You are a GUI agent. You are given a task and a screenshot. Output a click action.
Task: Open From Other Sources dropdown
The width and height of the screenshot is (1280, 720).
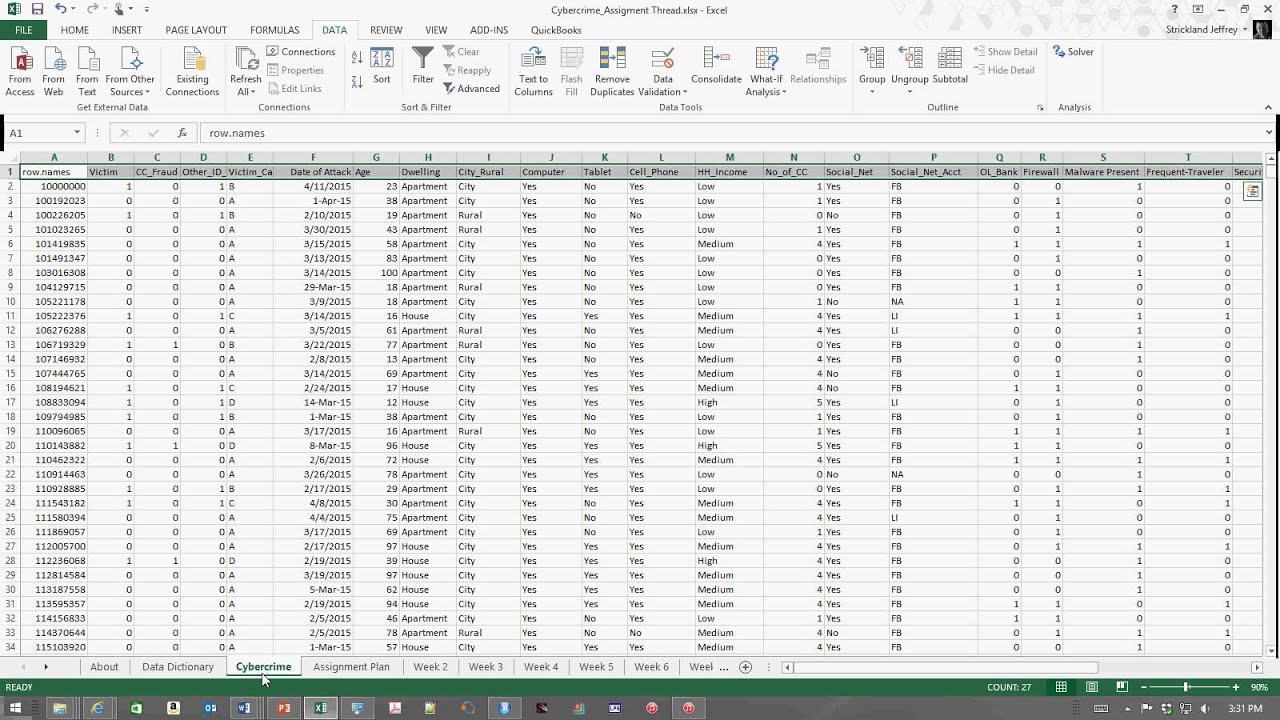coord(130,71)
